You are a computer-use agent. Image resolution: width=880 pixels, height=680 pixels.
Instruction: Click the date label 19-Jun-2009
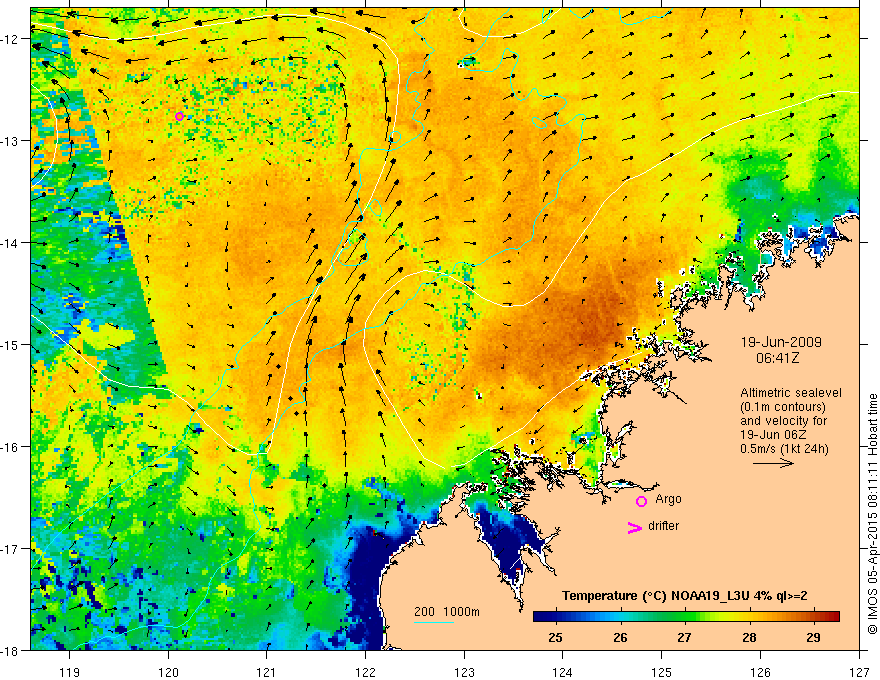pyautogui.click(x=781, y=342)
